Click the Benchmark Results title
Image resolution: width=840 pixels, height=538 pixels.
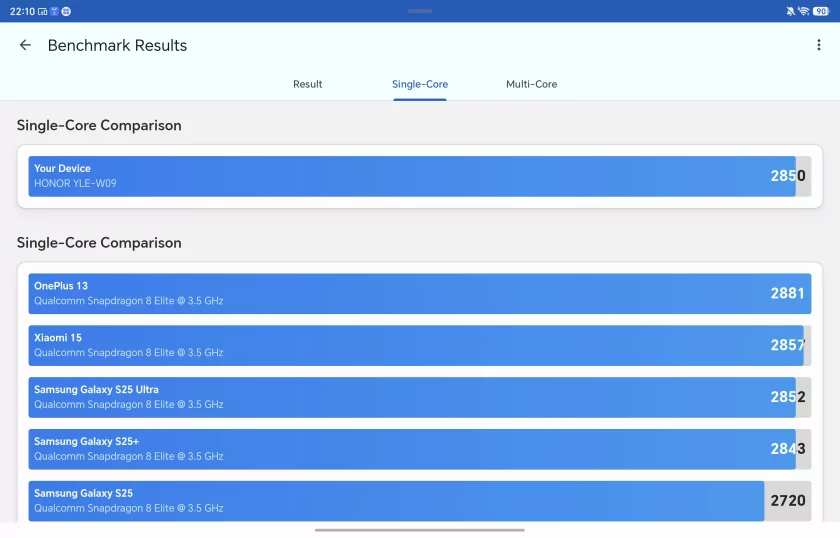(x=117, y=46)
